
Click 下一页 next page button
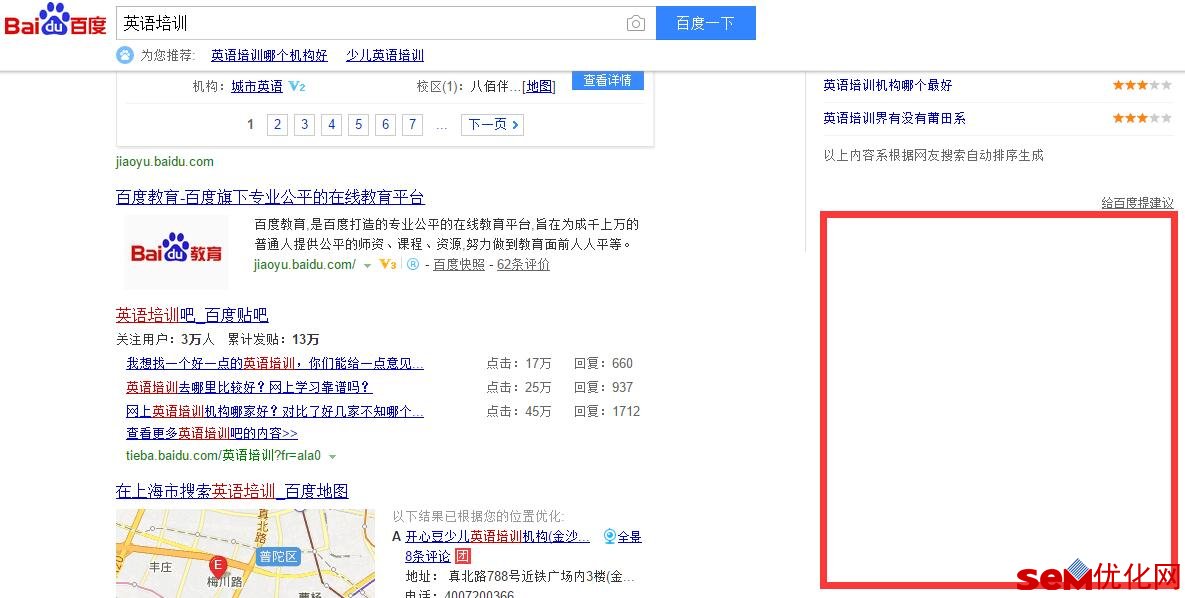[x=492, y=124]
